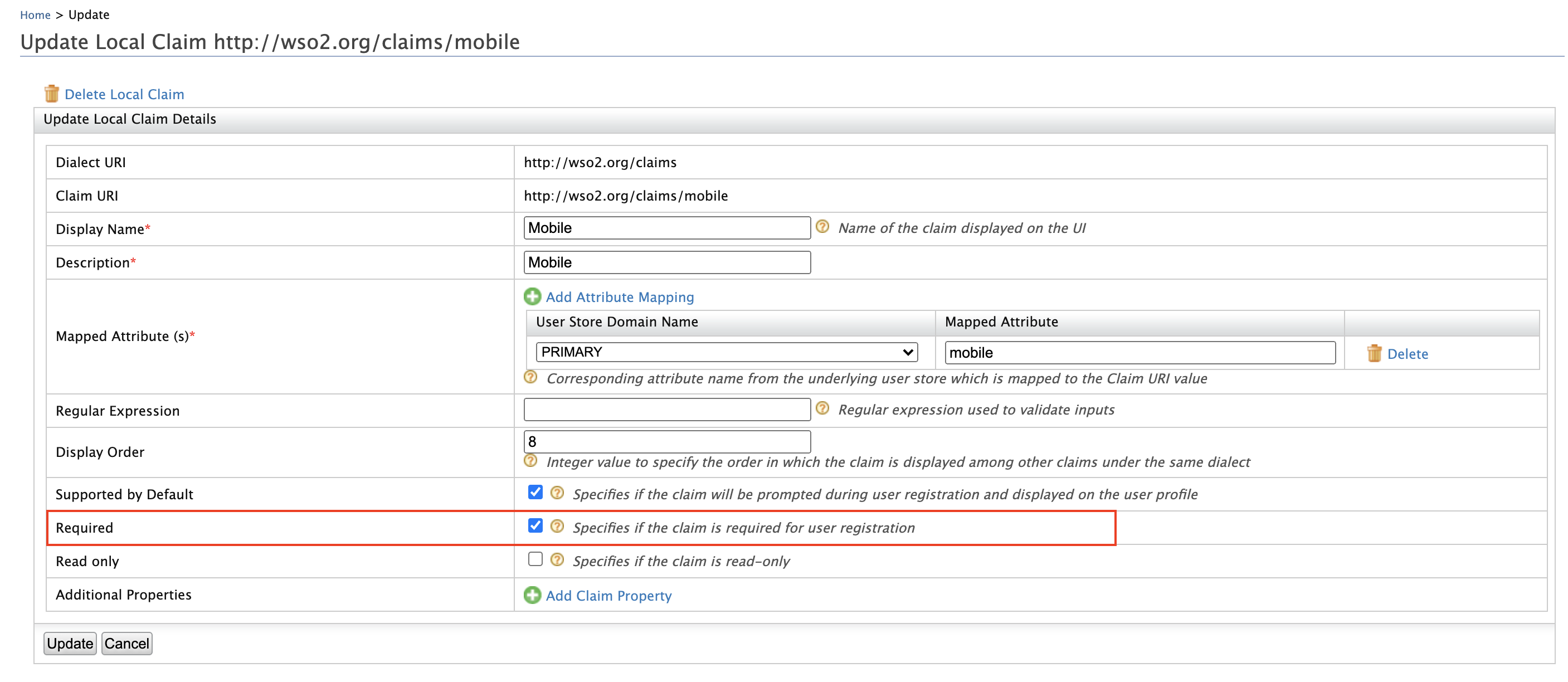Click the Add Attribute Mapping link

click(x=620, y=297)
